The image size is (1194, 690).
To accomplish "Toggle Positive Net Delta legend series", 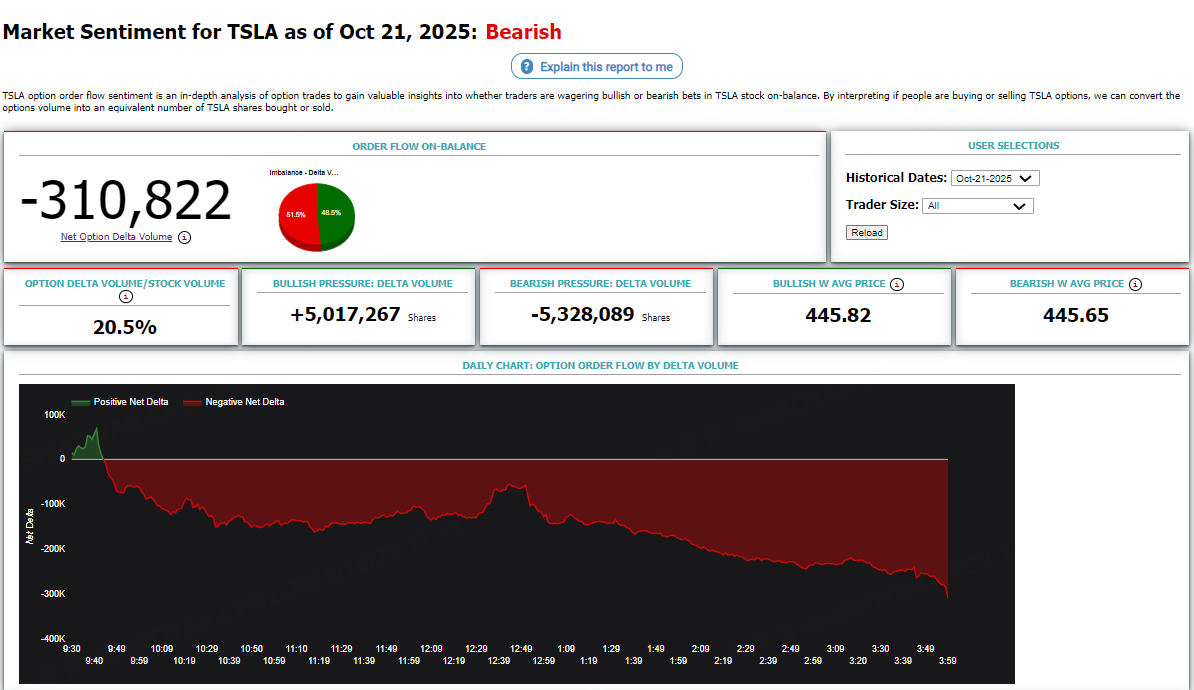I will tap(119, 402).
